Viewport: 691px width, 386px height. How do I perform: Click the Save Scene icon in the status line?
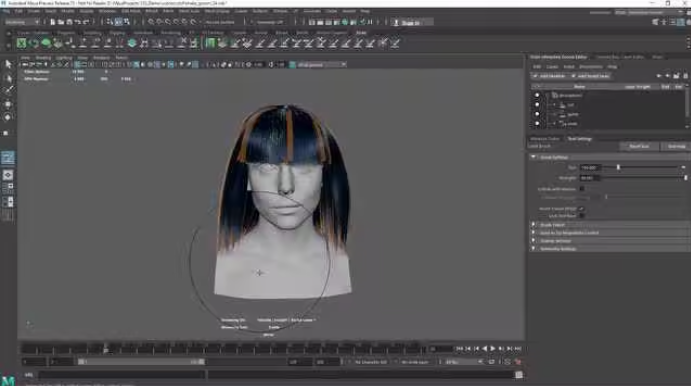pyautogui.click(x=69, y=22)
